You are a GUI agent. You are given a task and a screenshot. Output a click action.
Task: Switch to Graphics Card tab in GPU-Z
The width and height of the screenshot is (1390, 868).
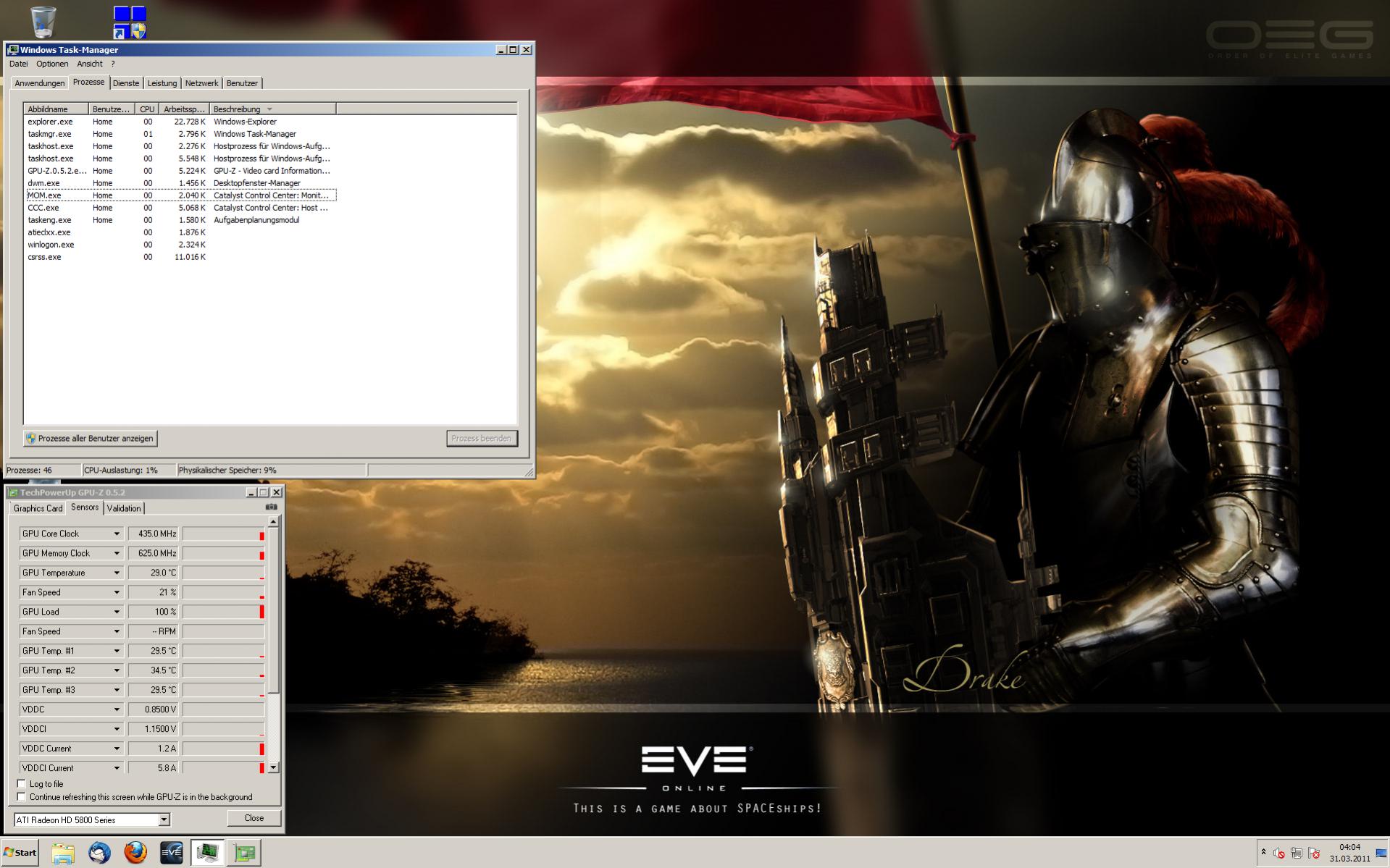(x=38, y=508)
